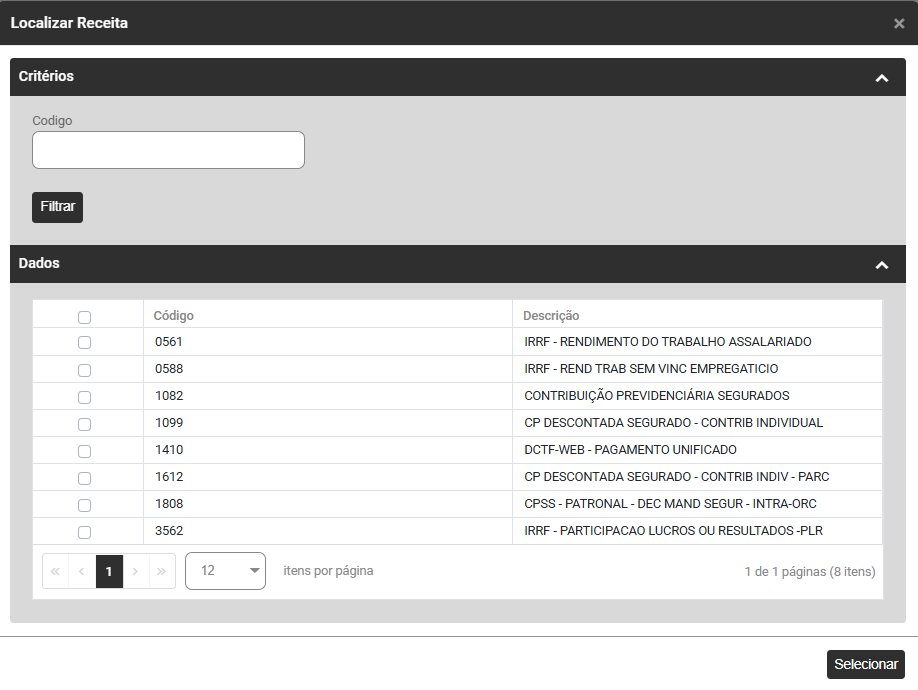Select page 1 in the paginator
This screenshot has width=918, height=690.
[x=109, y=571]
